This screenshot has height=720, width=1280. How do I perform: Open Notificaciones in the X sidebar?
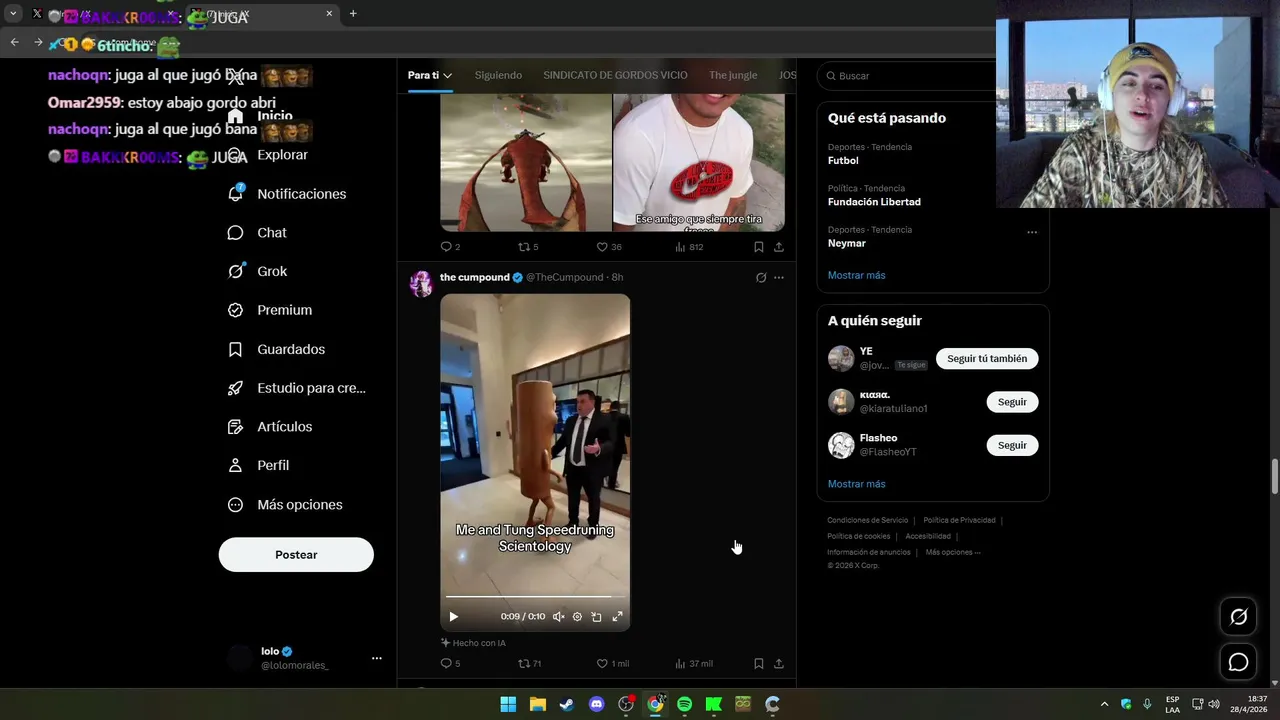point(288,194)
